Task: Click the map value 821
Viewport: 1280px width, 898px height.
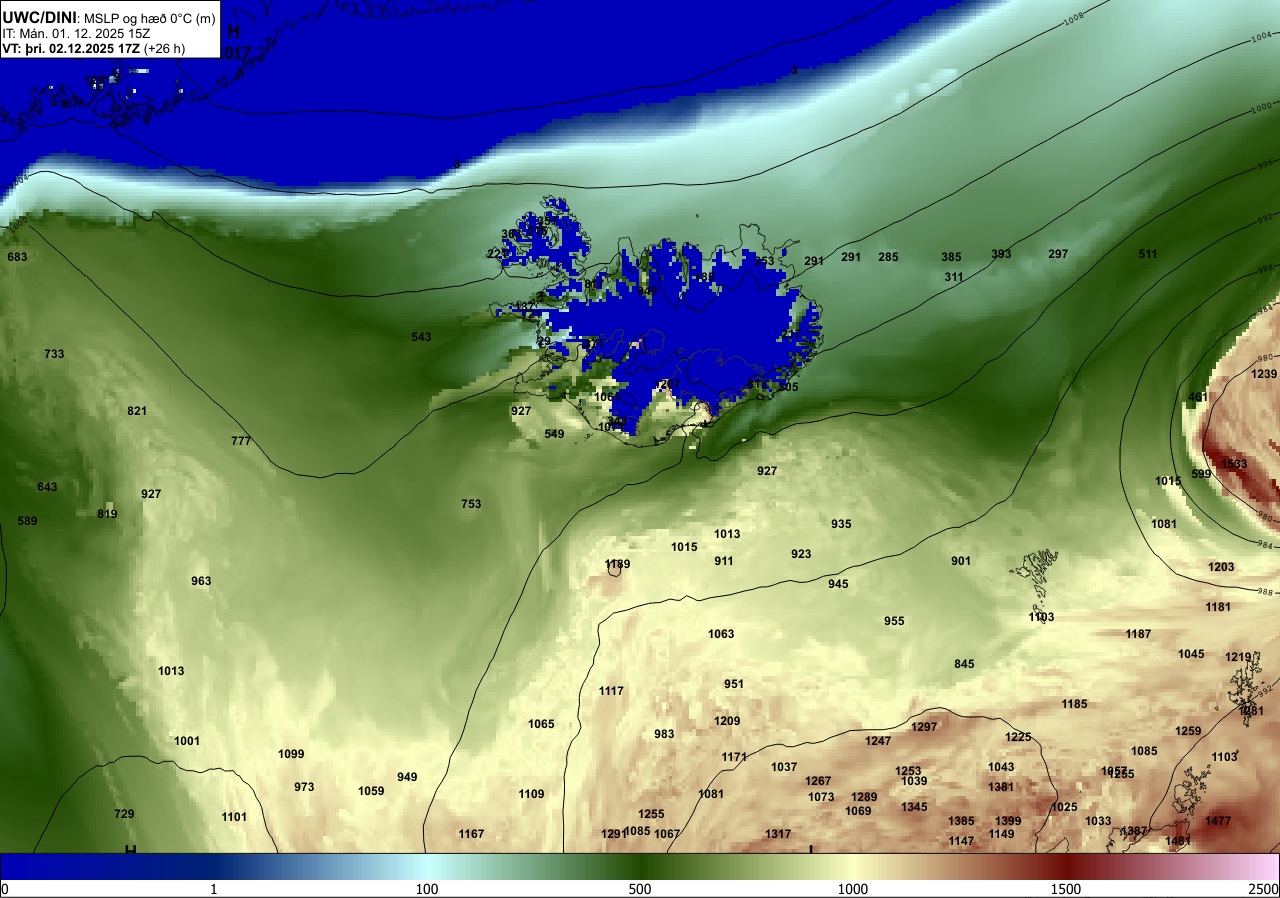Action: pos(137,411)
